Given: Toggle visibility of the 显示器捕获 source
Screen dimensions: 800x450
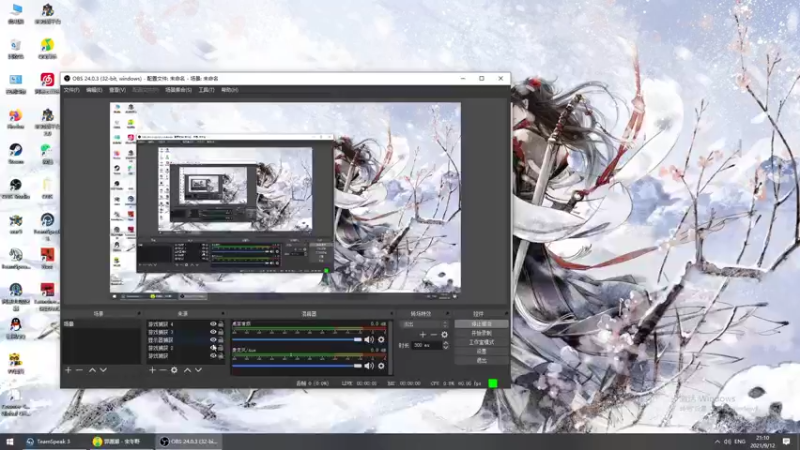Looking at the screenshot, I should coord(213,340).
